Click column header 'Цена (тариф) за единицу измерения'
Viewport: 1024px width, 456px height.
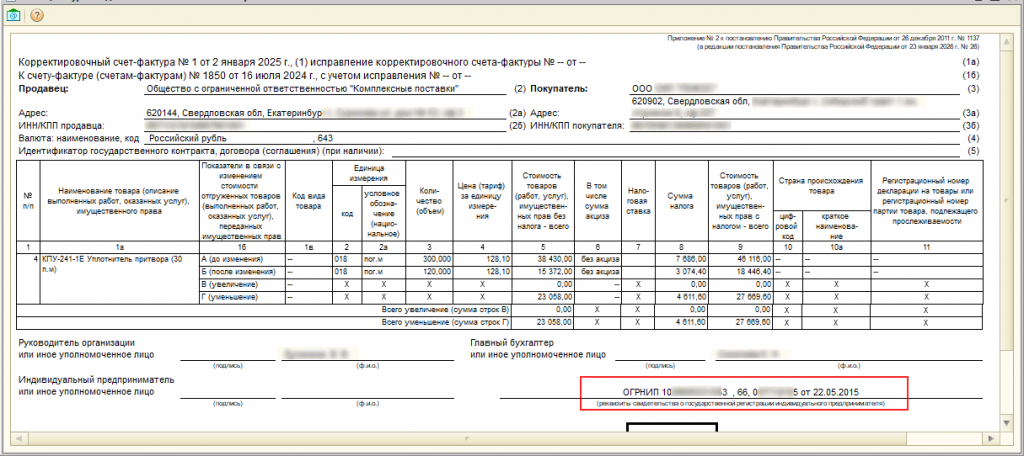coord(483,202)
